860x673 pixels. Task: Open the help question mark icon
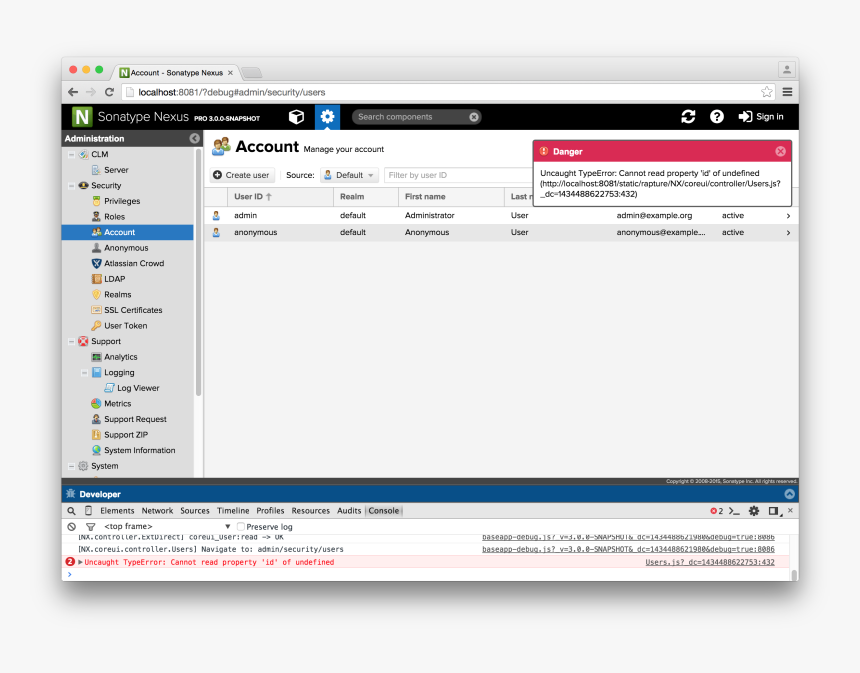click(x=717, y=116)
